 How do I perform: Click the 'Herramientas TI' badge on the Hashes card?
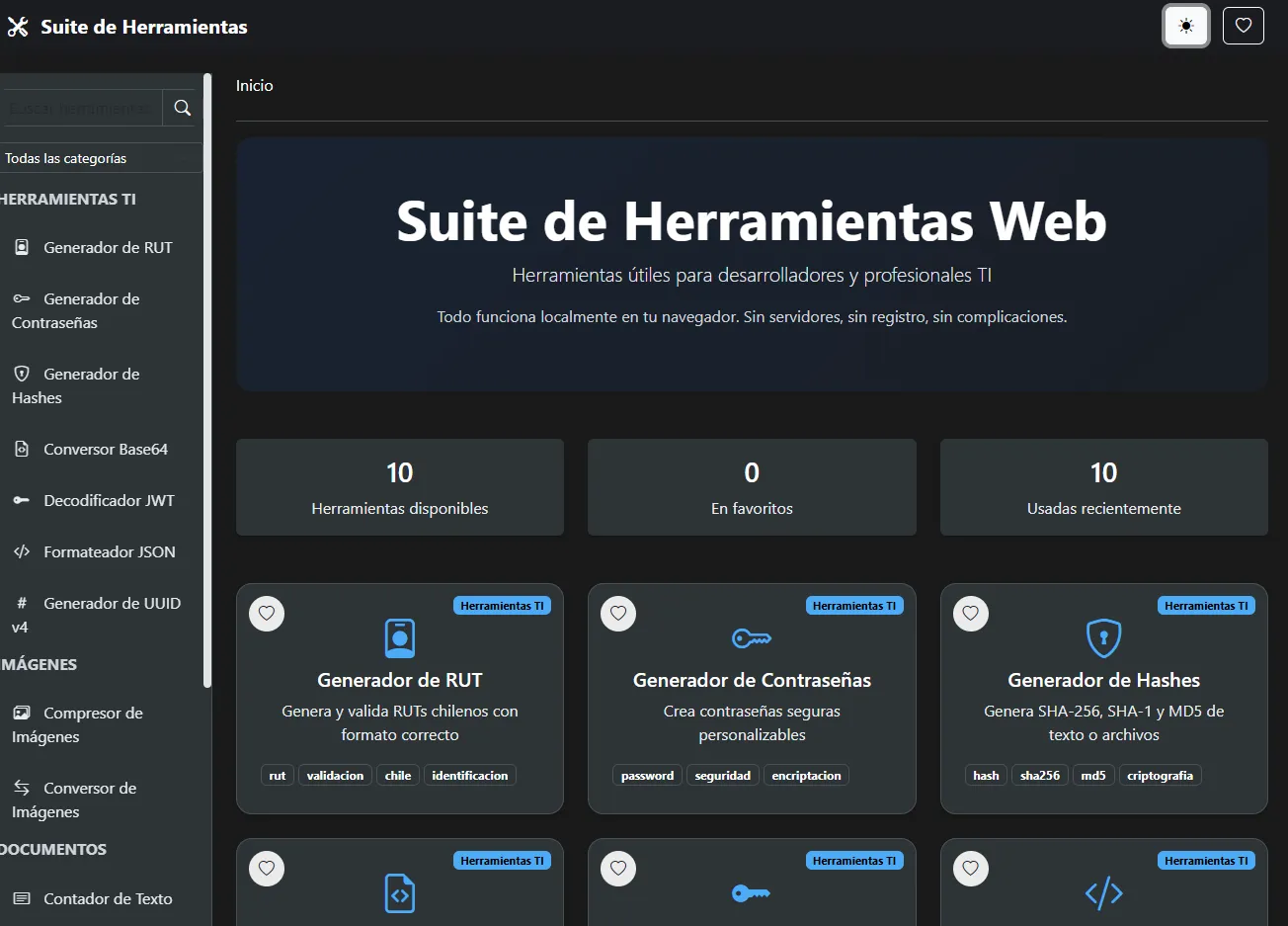1206,606
